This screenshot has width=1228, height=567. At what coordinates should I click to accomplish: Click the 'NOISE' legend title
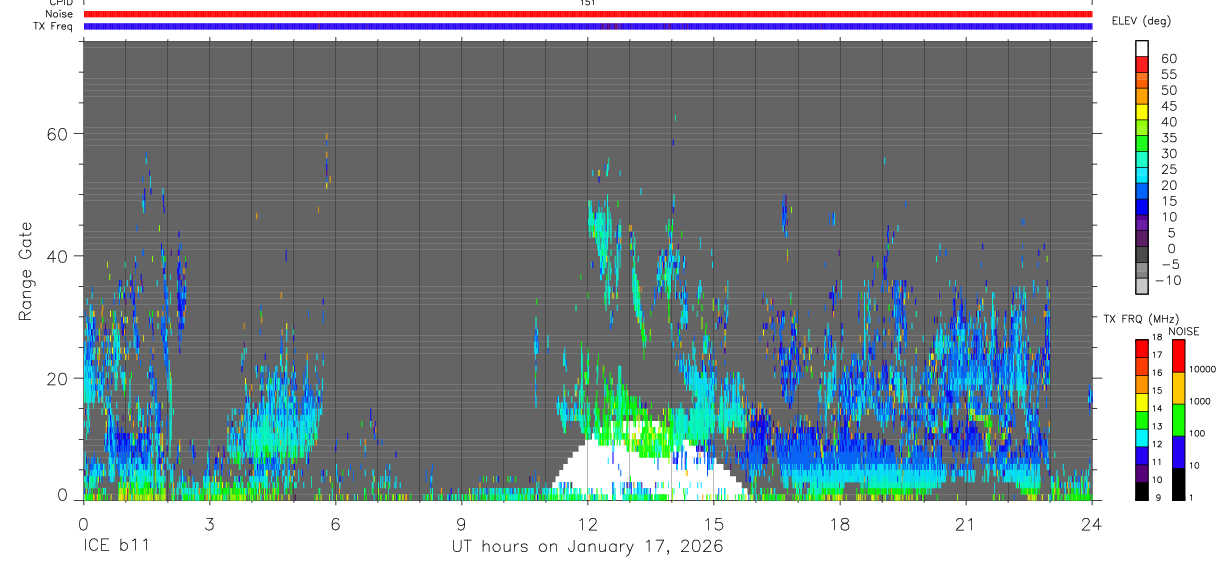[1183, 331]
